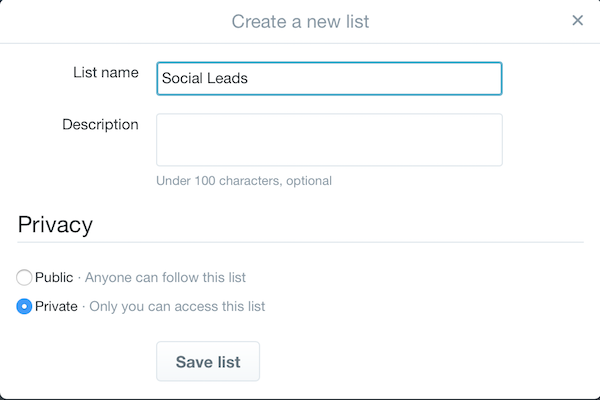Place cursor on the word Leads

[228, 79]
